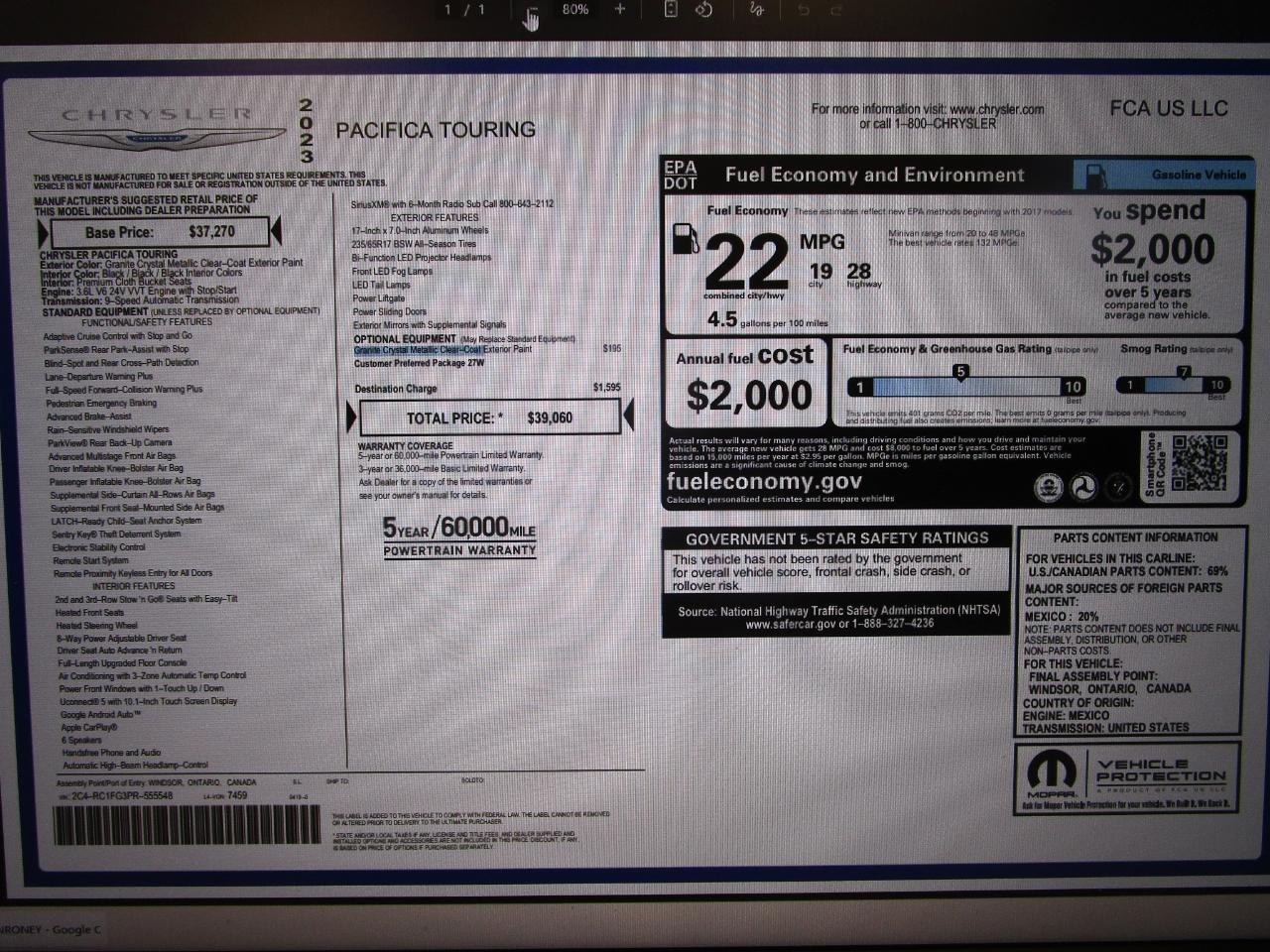The image size is (1270, 952).
Task: Click the 5 YEAR / 60,000 MILE powertrain warranty graphic
Action: (459, 536)
